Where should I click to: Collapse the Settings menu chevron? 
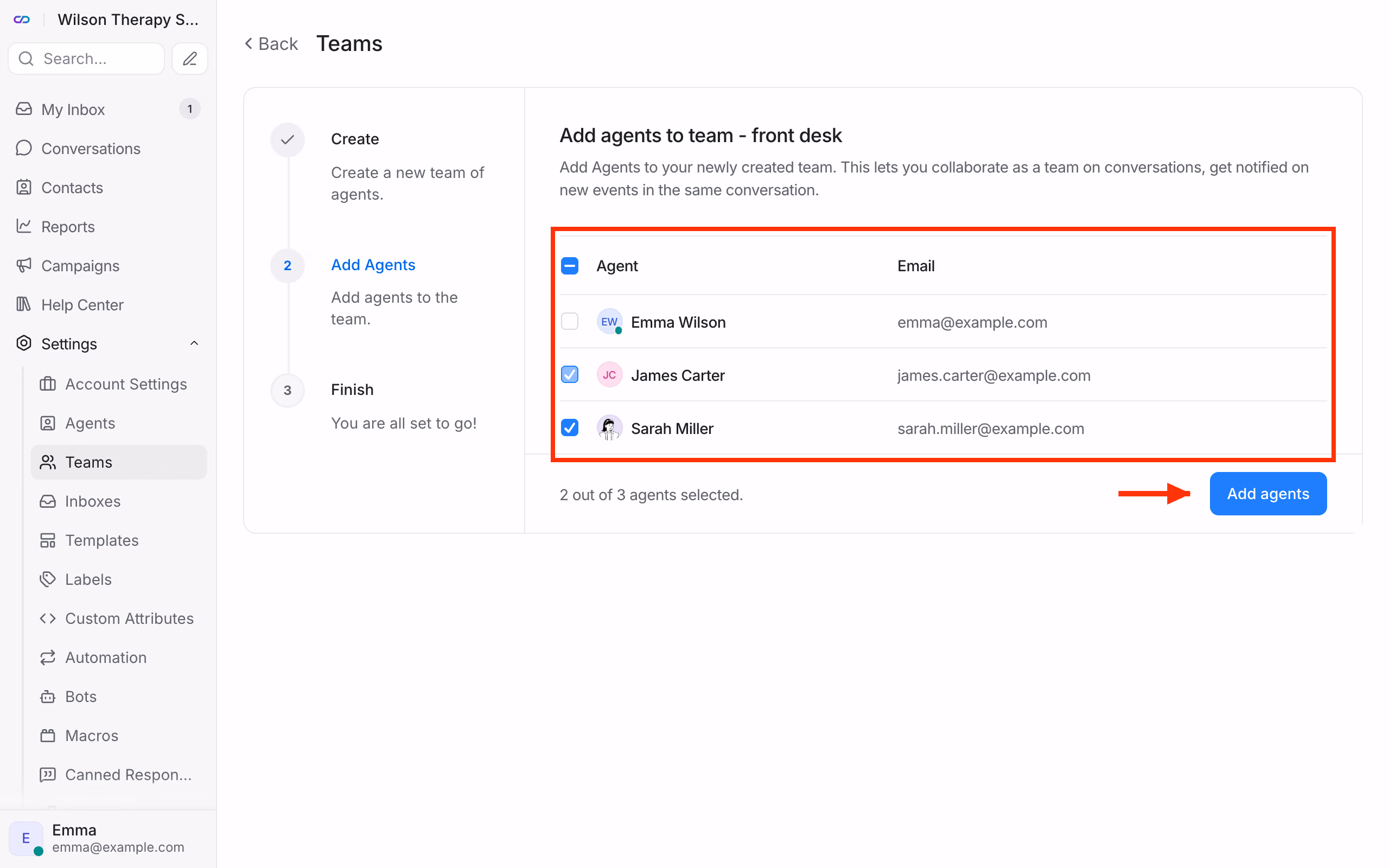click(x=194, y=343)
